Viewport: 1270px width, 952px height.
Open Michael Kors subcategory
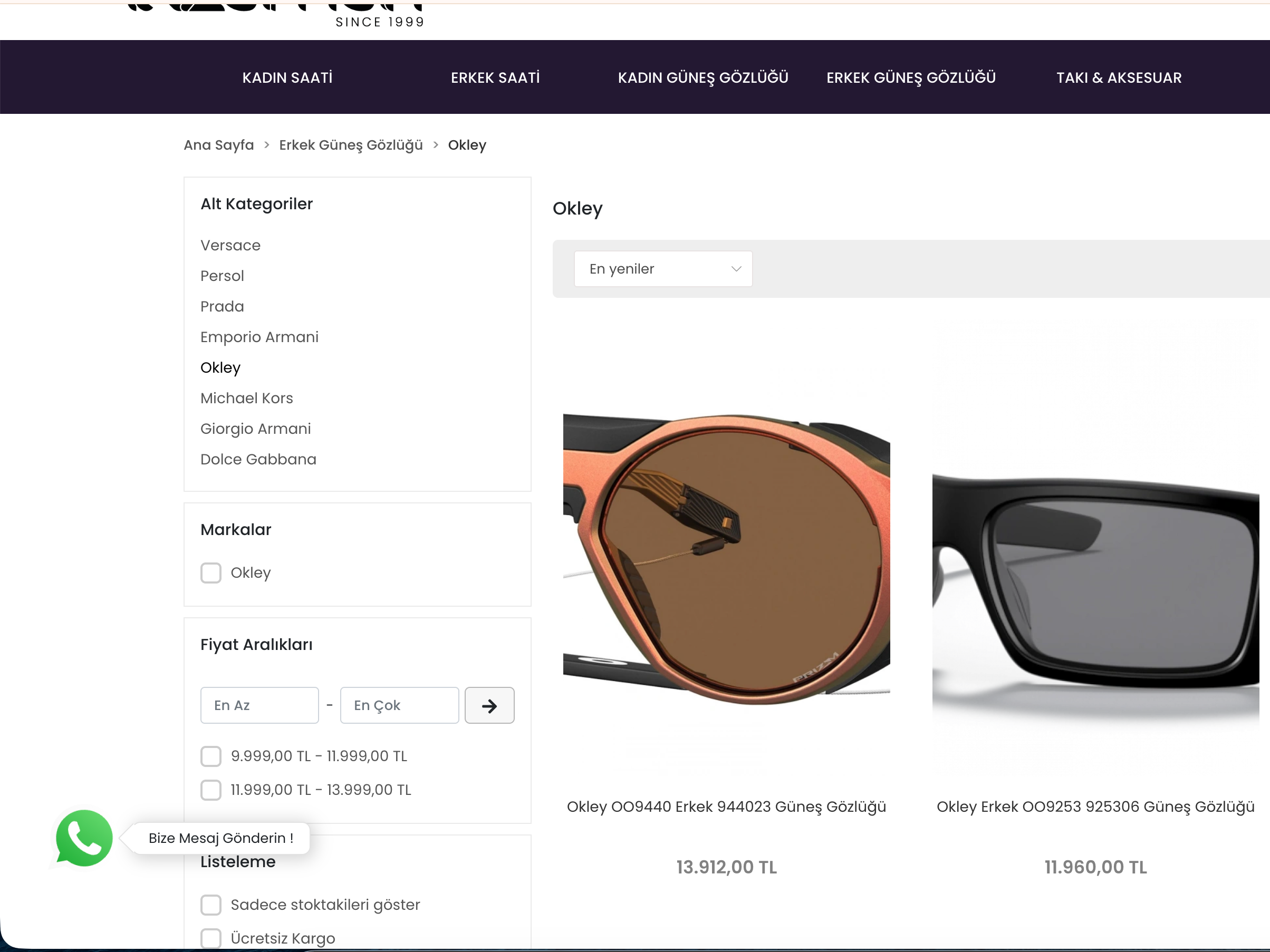pos(247,398)
